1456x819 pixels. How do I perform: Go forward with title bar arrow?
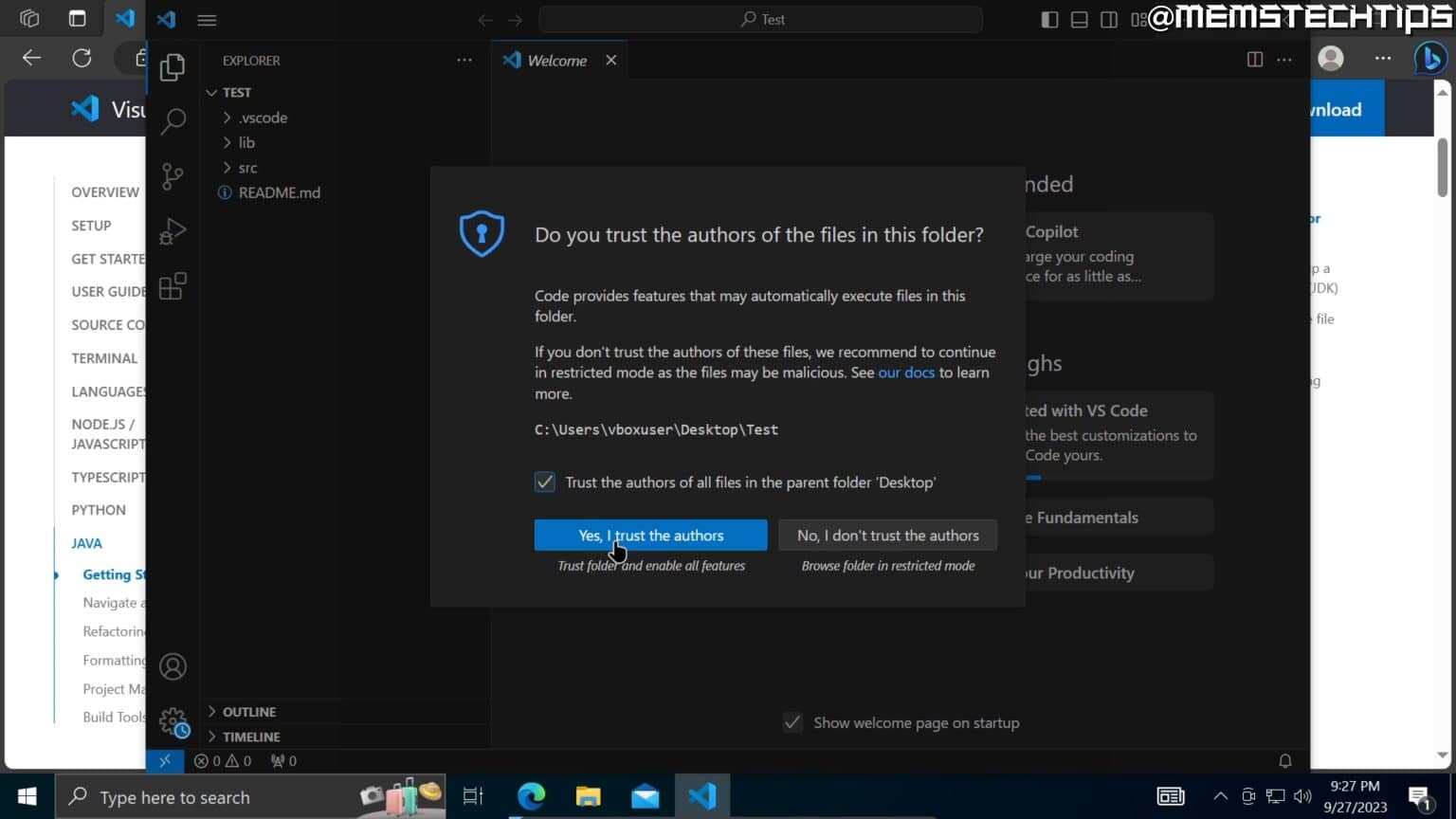[x=515, y=20]
